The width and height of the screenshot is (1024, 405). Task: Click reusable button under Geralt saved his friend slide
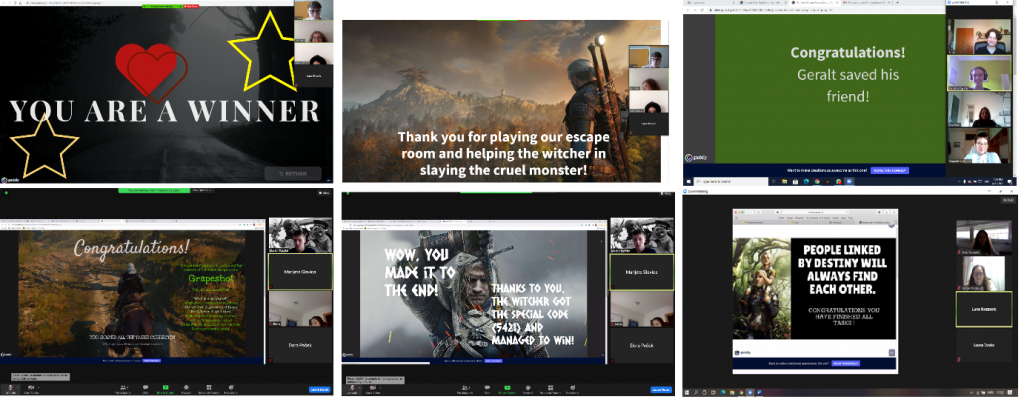(889, 170)
